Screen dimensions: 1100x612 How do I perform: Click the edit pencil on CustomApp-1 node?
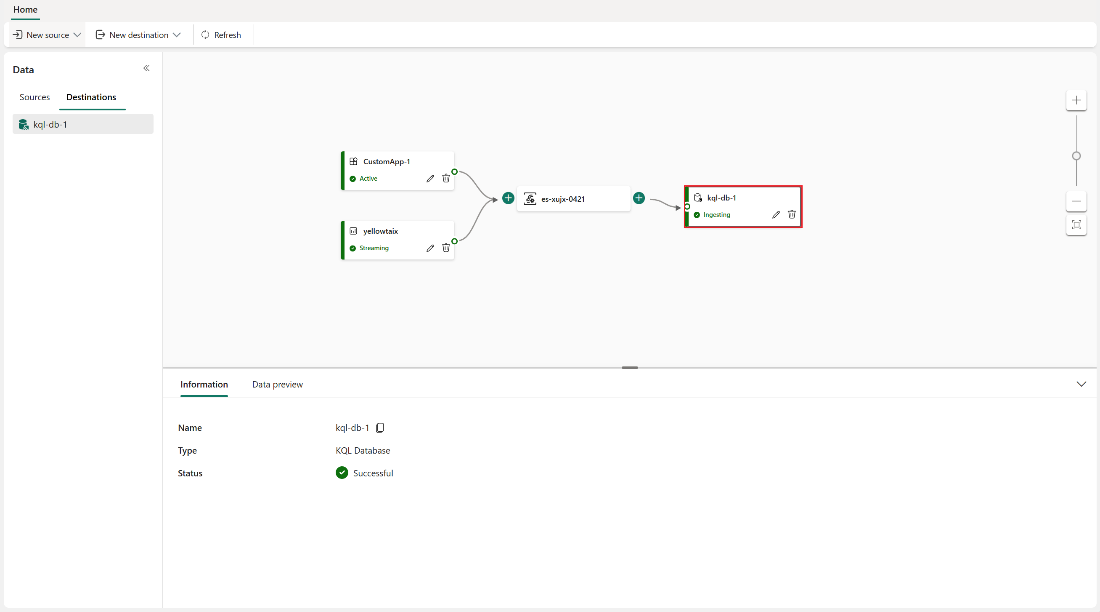(x=430, y=179)
